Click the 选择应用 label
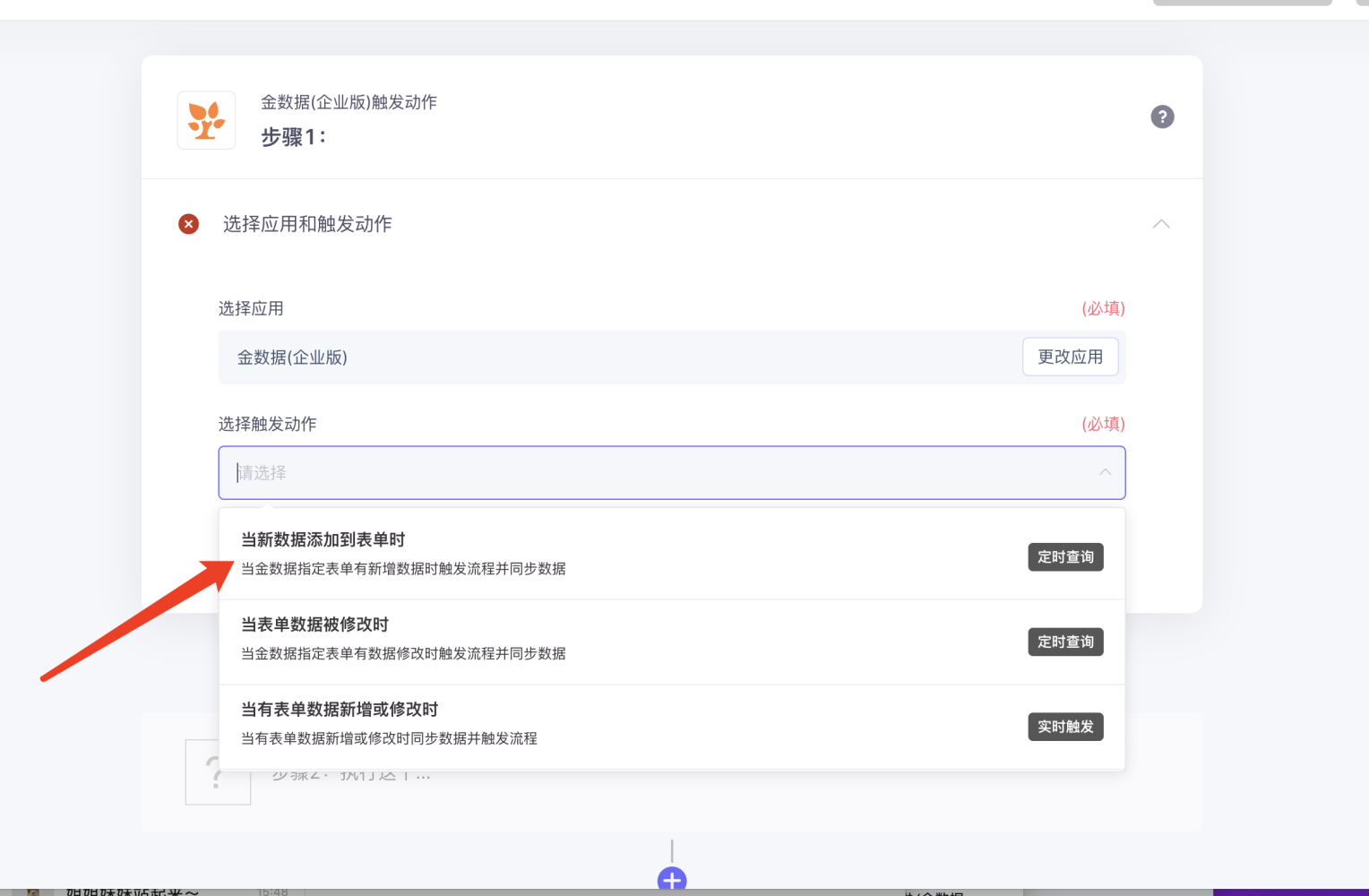Image resolution: width=1369 pixels, height=896 pixels. (251, 308)
